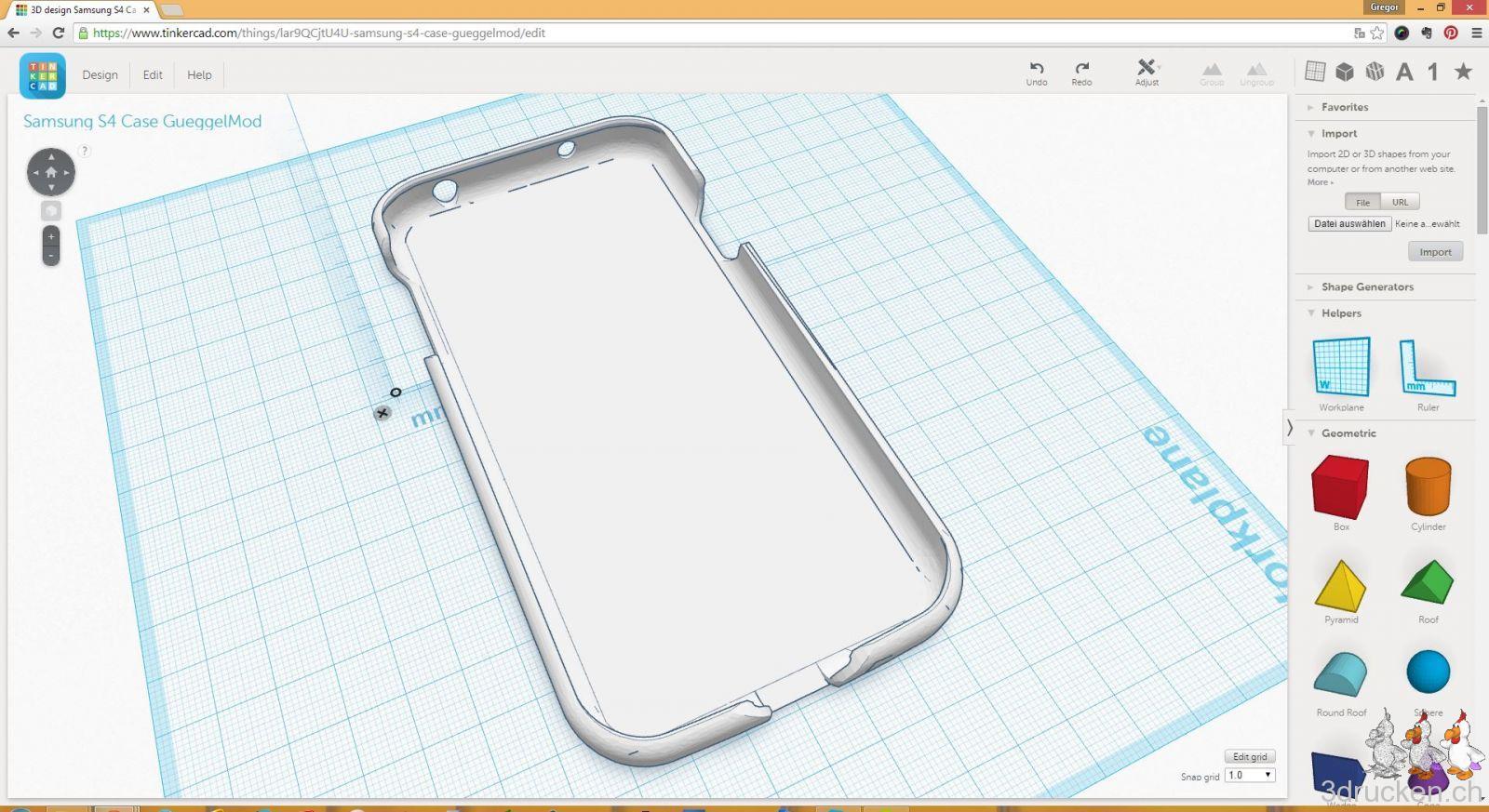
Task: Orbit view right with the right arrow
Action: [67, 172]
